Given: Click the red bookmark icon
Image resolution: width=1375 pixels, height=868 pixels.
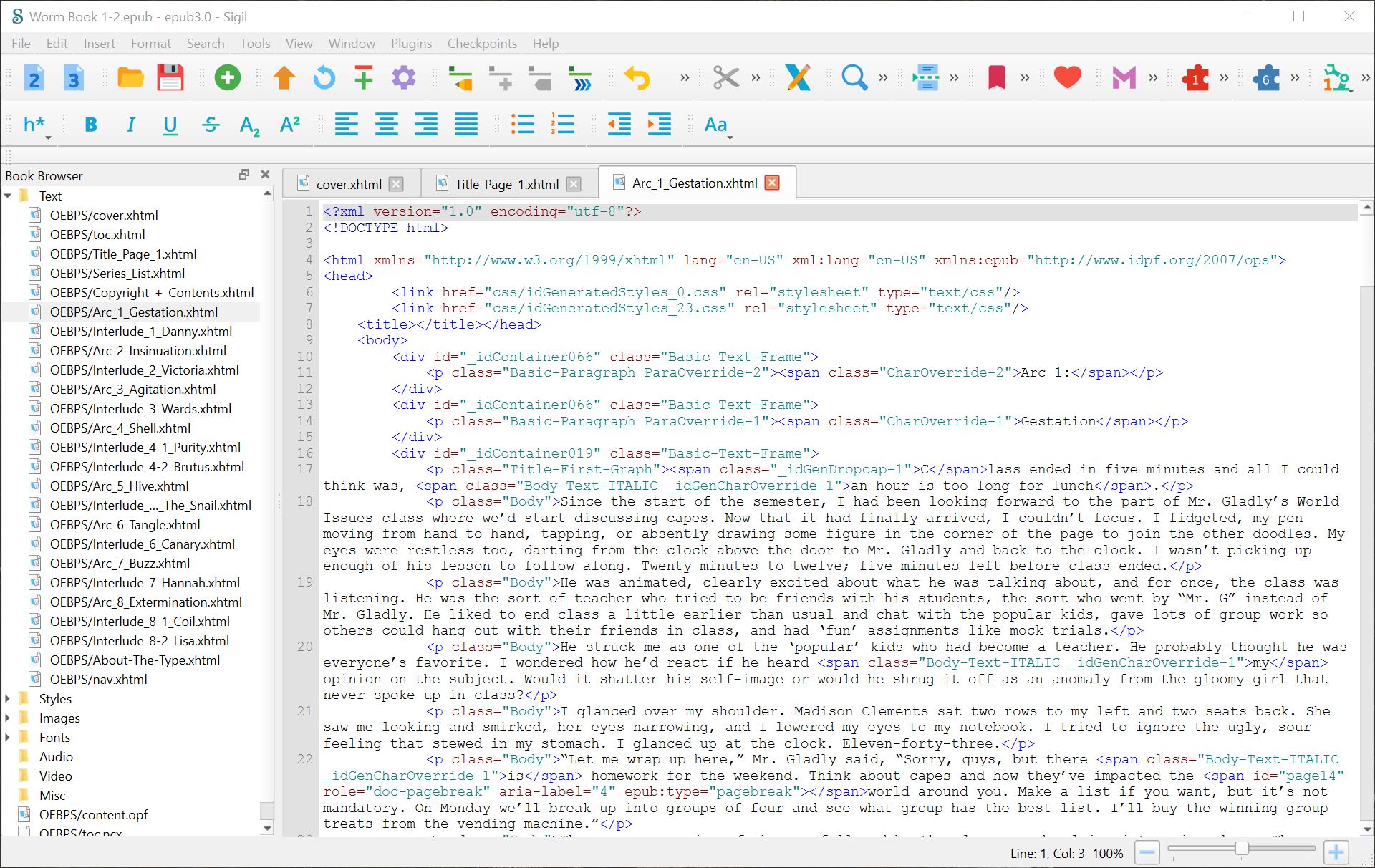Looking at the screenshot, I should (996, 77).
